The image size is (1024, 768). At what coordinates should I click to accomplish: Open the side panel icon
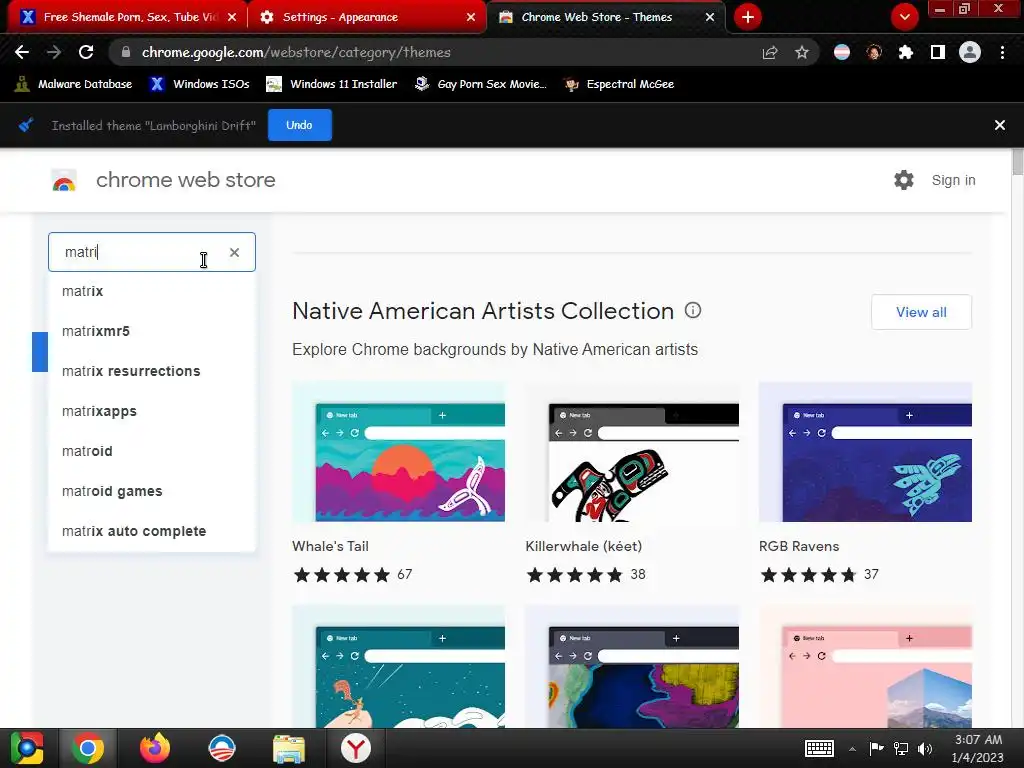click(938, 52)
